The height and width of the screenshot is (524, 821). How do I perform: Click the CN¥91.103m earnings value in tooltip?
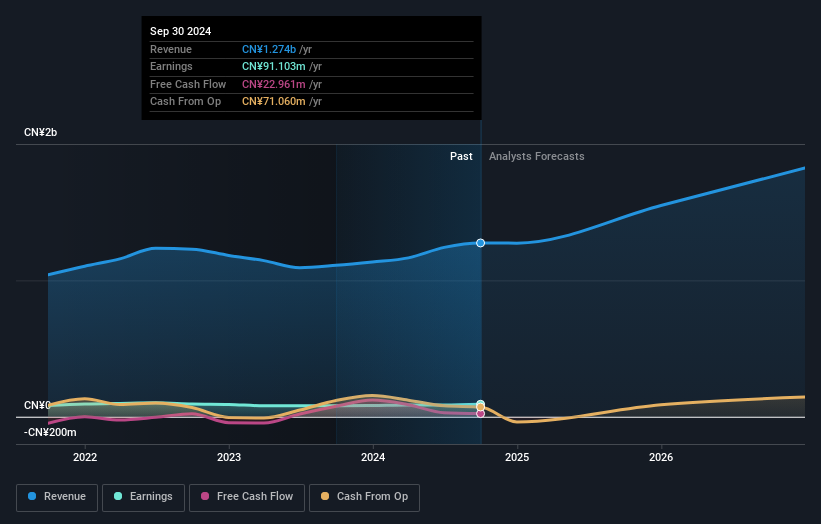tap(273, 66)
